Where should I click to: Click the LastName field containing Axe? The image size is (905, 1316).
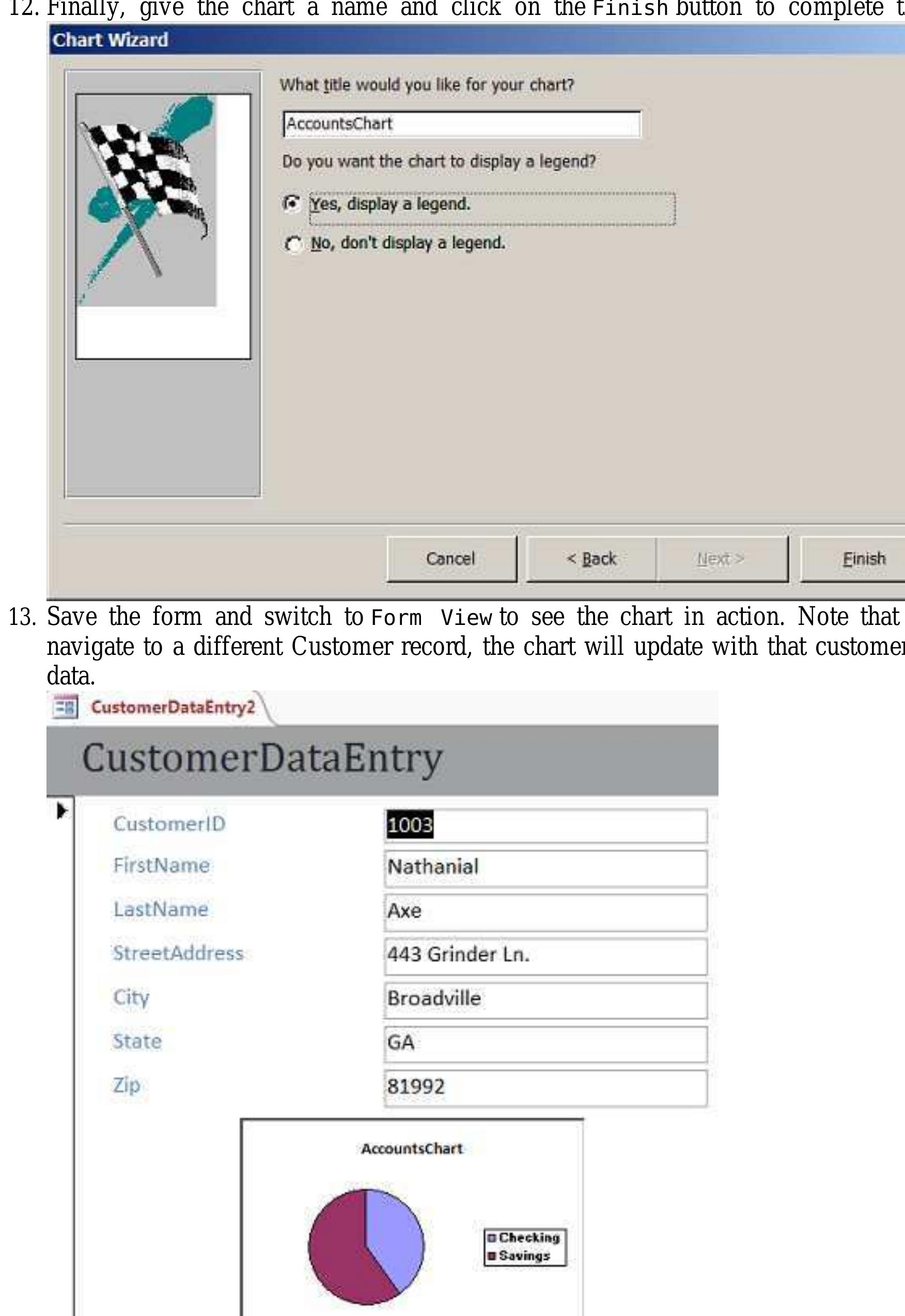pos(545,912)
